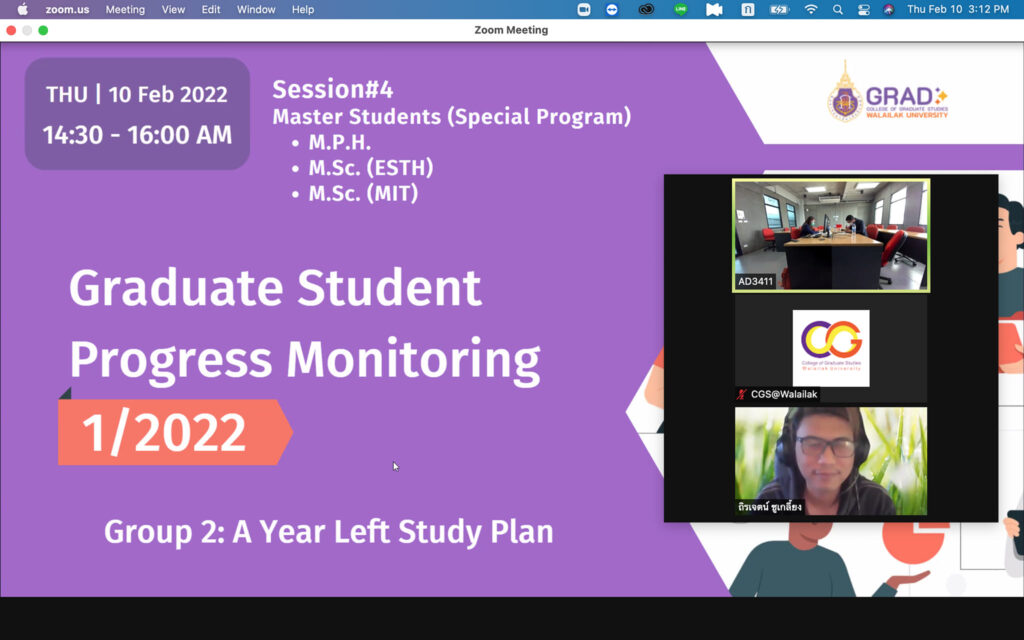Click the green full-screen window button
The image size is (1024, 640).
[43, 30]
